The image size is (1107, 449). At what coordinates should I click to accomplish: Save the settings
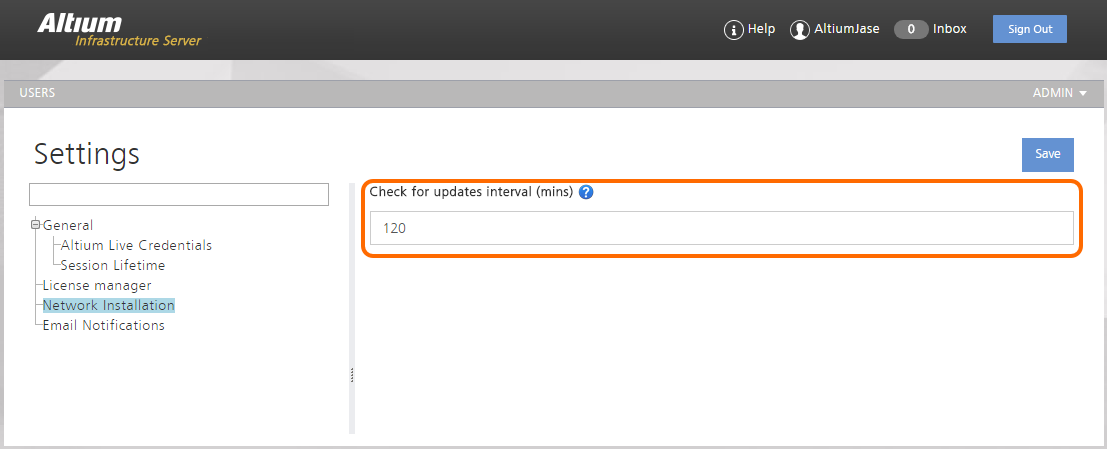pyautogui.click(x=1047, y=155)
